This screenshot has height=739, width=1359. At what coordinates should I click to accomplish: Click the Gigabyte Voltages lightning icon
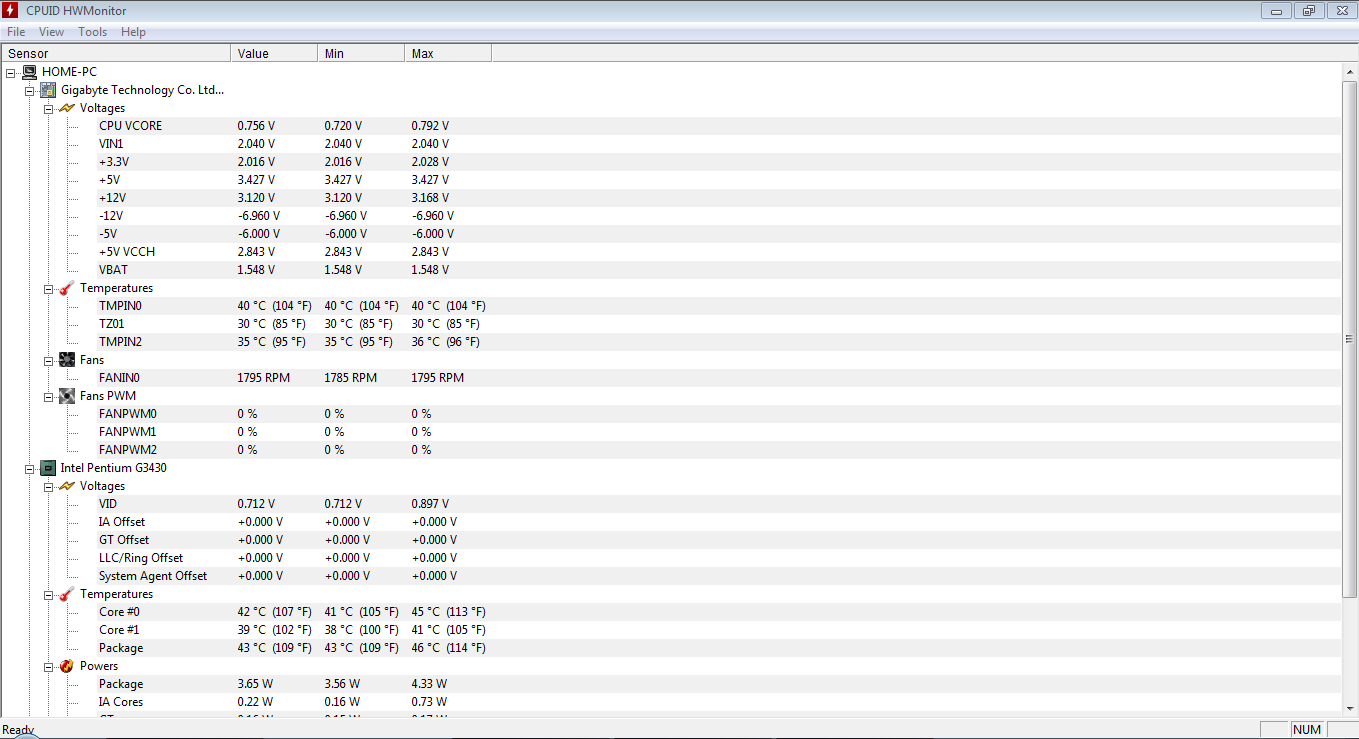point(66,108)
